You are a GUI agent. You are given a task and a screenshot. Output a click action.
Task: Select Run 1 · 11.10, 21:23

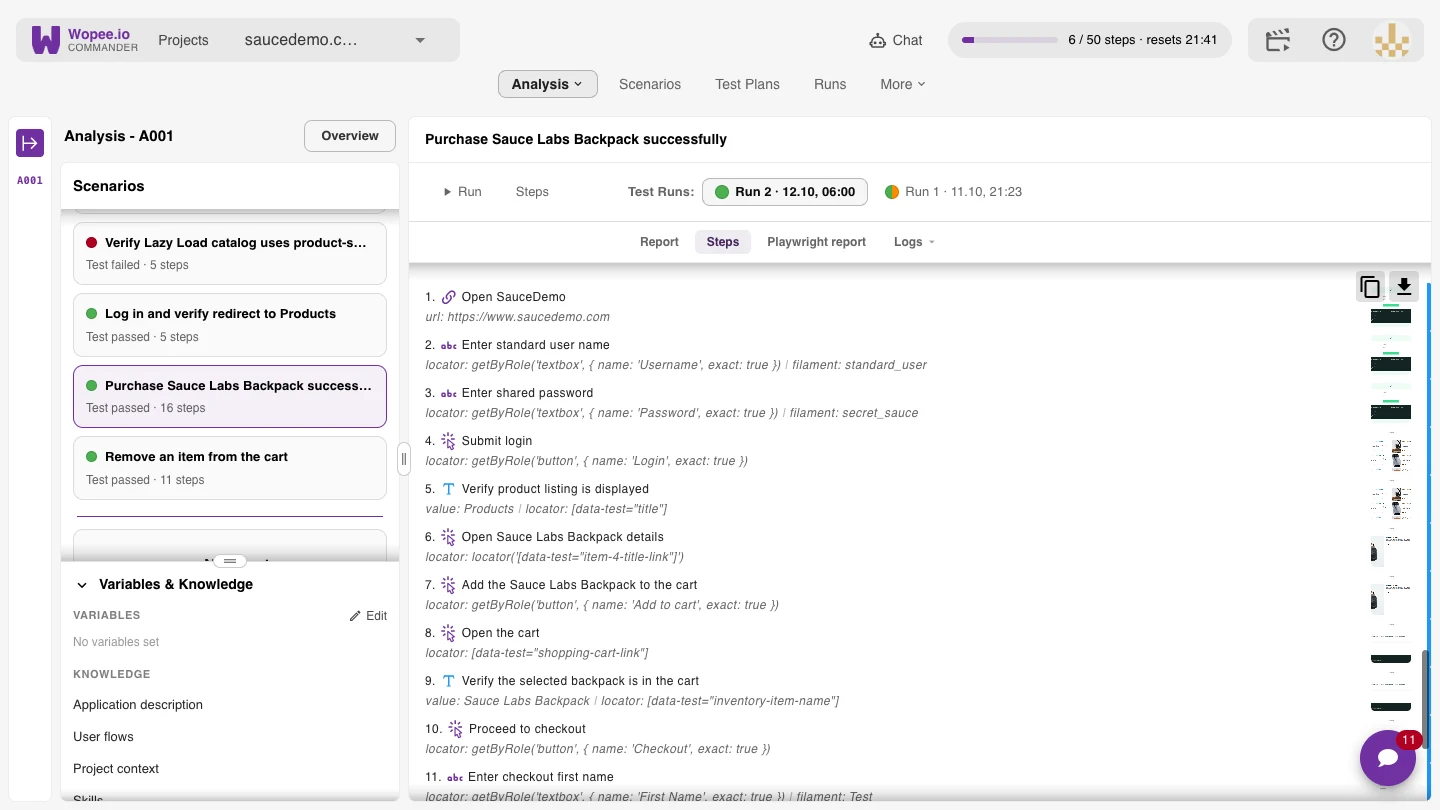[x=954, y=192]
